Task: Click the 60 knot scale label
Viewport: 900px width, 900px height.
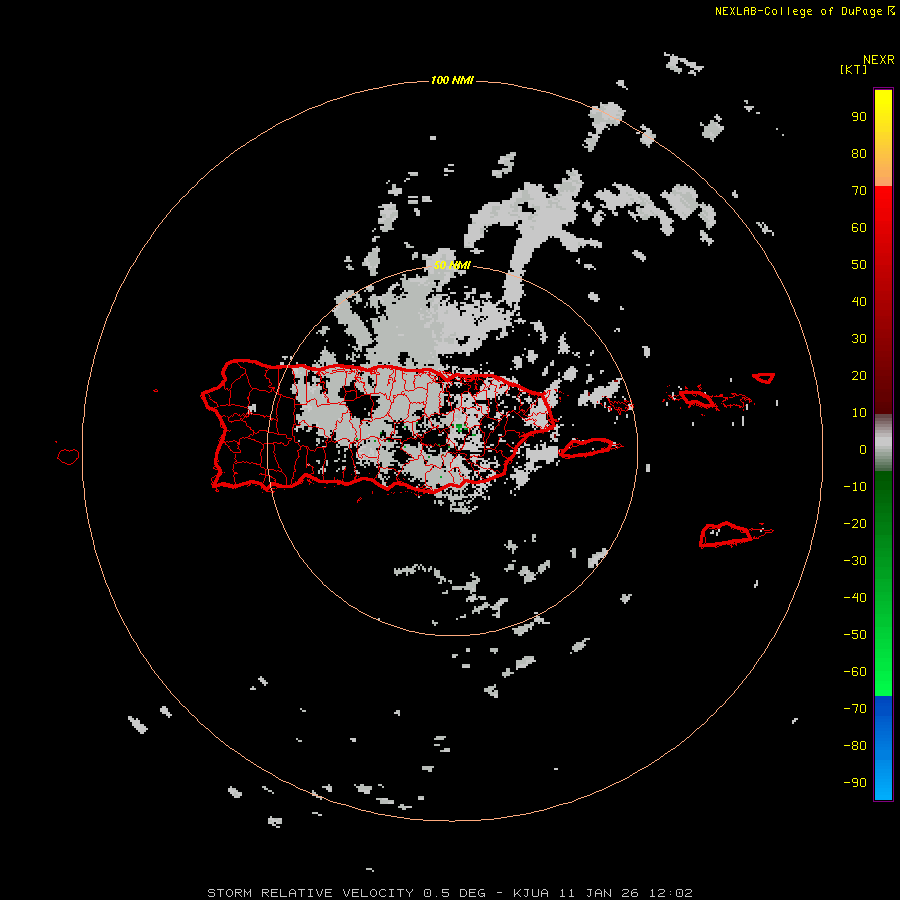Action: 859,227
